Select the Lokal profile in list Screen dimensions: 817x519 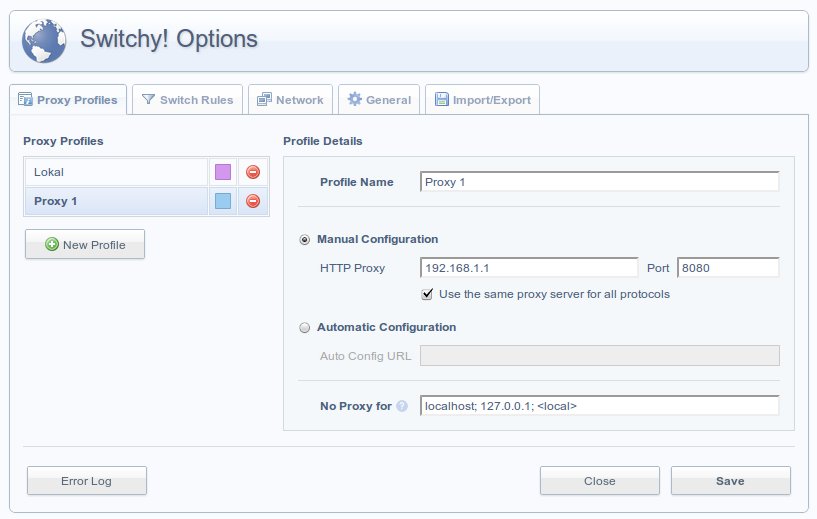coord(115,172)
